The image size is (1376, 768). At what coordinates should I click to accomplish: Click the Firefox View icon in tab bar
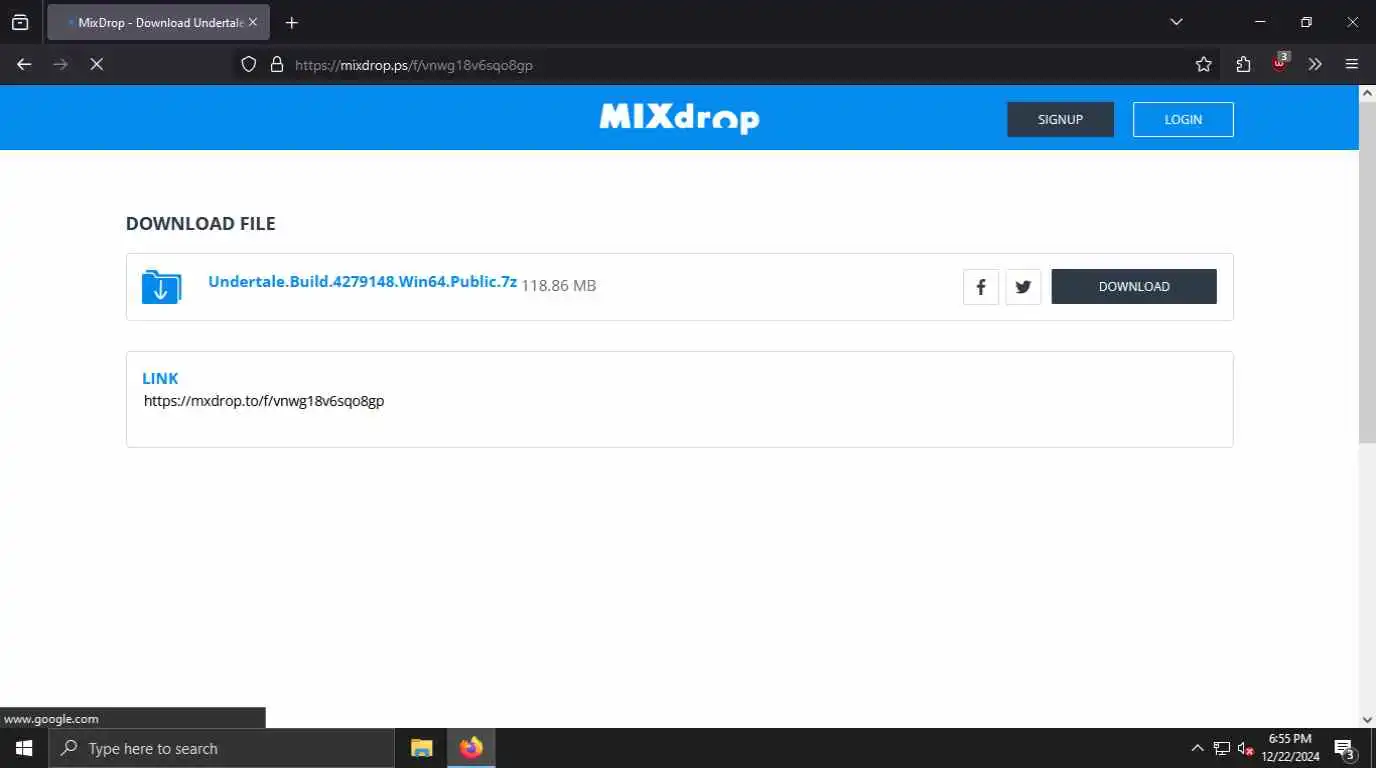coord(20,22)
